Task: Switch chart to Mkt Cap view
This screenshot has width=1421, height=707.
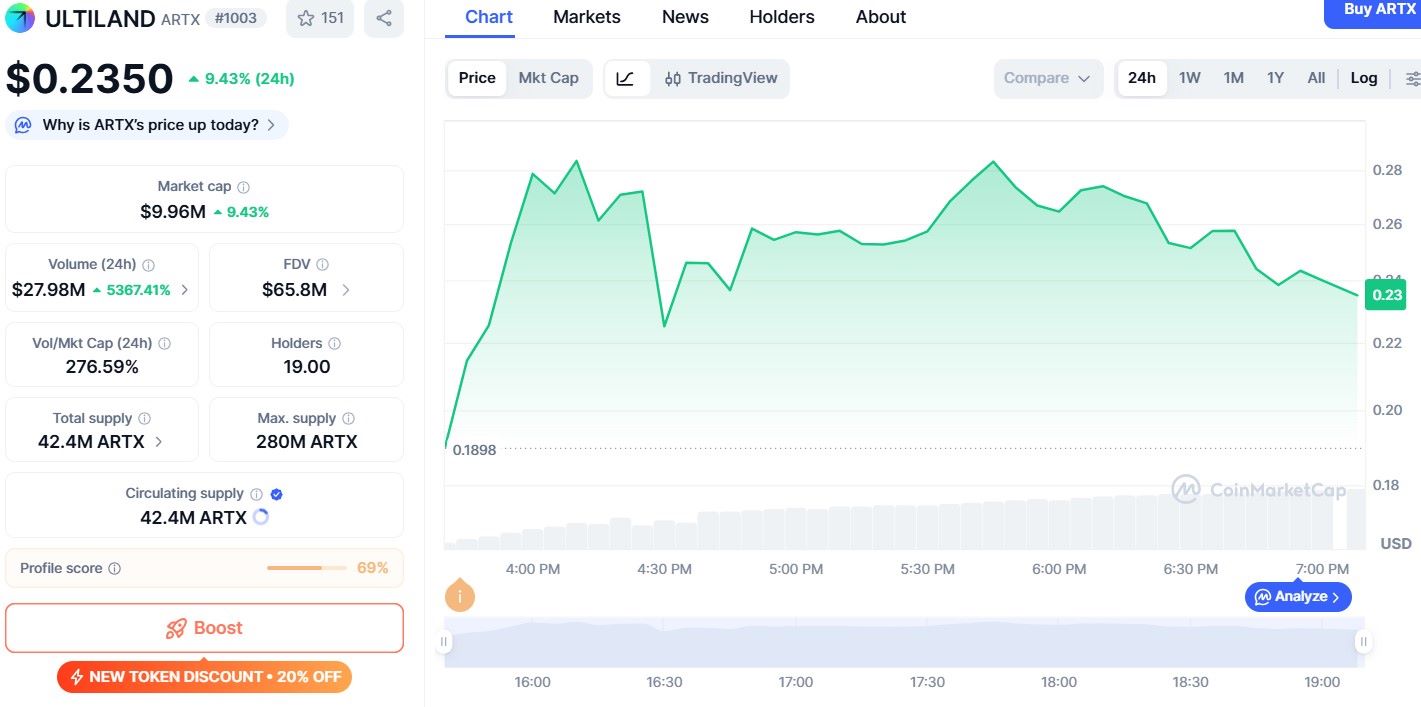Action: click(548, 79)
